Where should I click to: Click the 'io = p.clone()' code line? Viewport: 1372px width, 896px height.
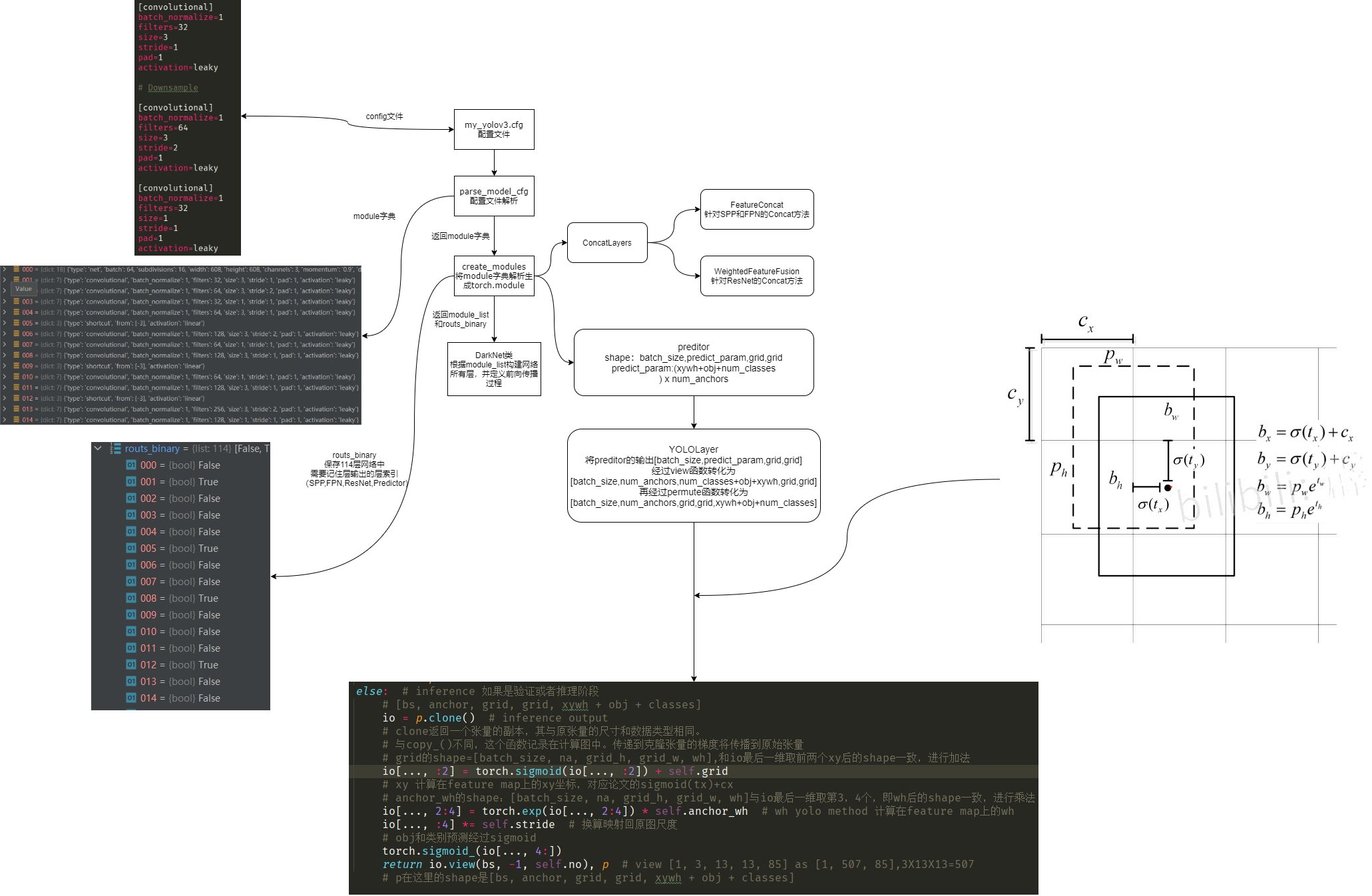(429, 718)
